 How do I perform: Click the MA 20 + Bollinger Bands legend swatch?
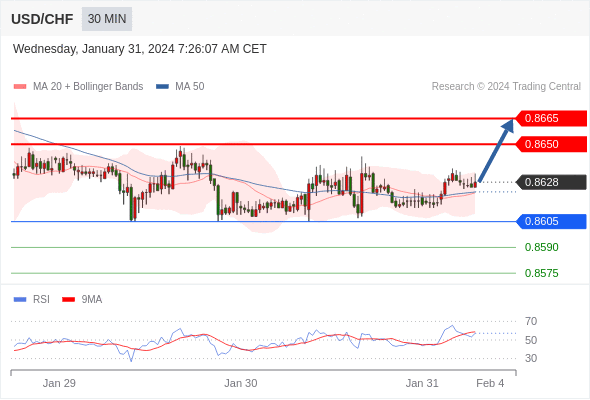[20, 87]
